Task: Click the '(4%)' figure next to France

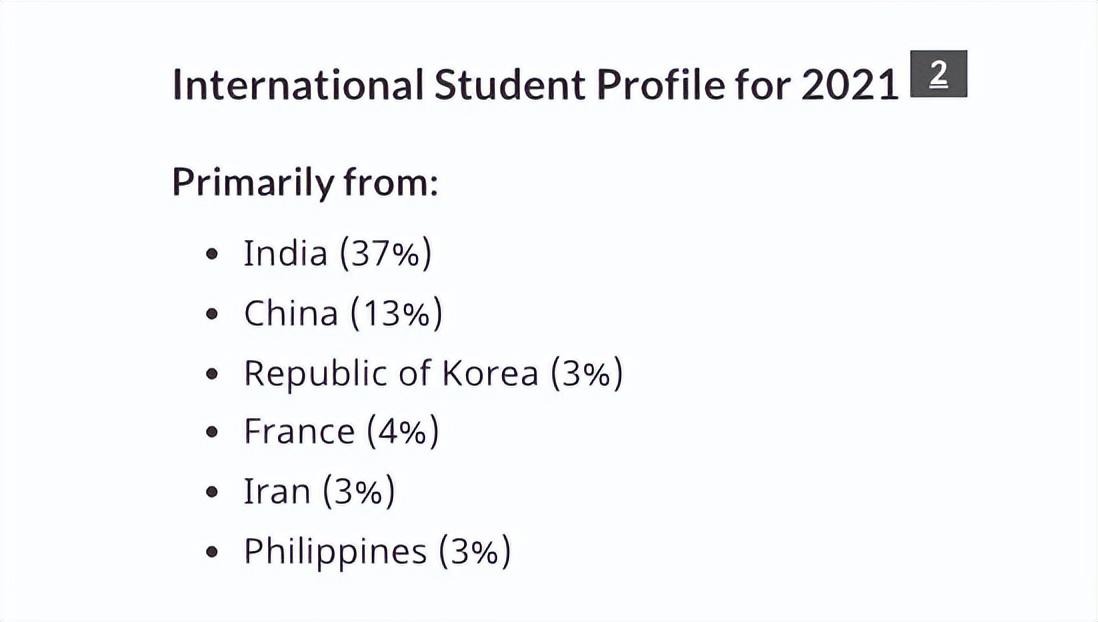Action: click(x=403, y=431)
